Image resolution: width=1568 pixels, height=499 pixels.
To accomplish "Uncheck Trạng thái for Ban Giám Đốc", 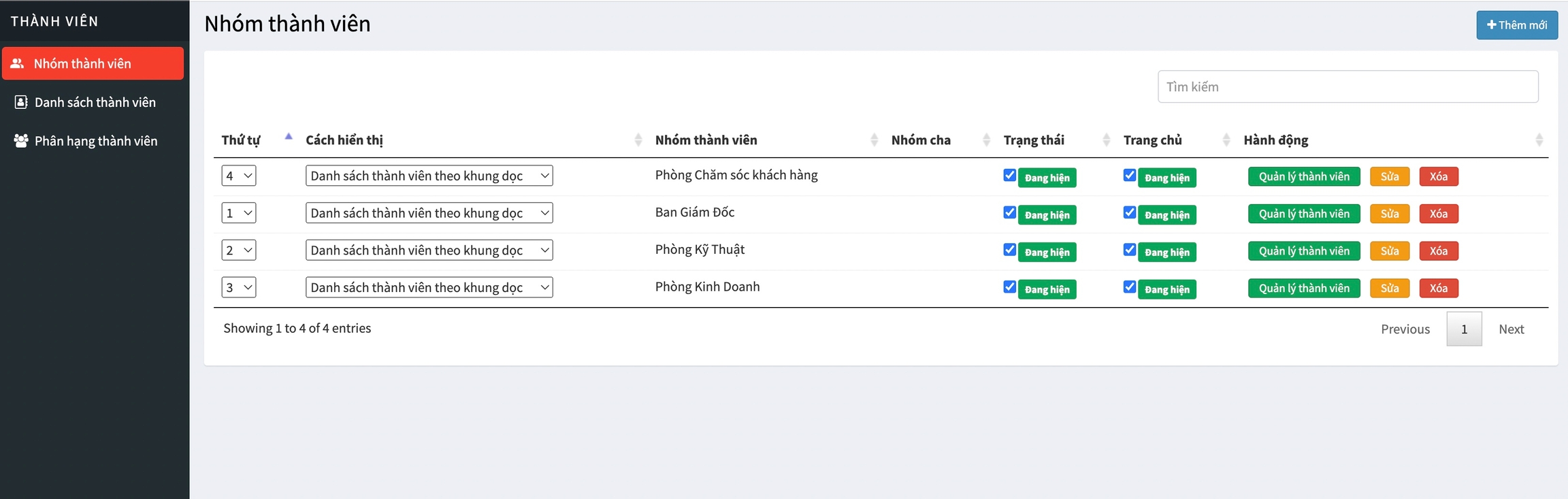I will pyautogui.click(x=1010, y=212).
